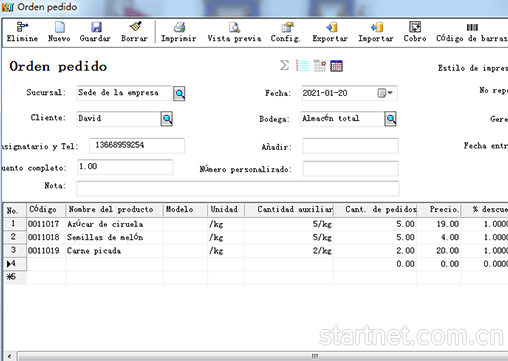
Task: Click code cell 0011018
Action: point(46,237)
